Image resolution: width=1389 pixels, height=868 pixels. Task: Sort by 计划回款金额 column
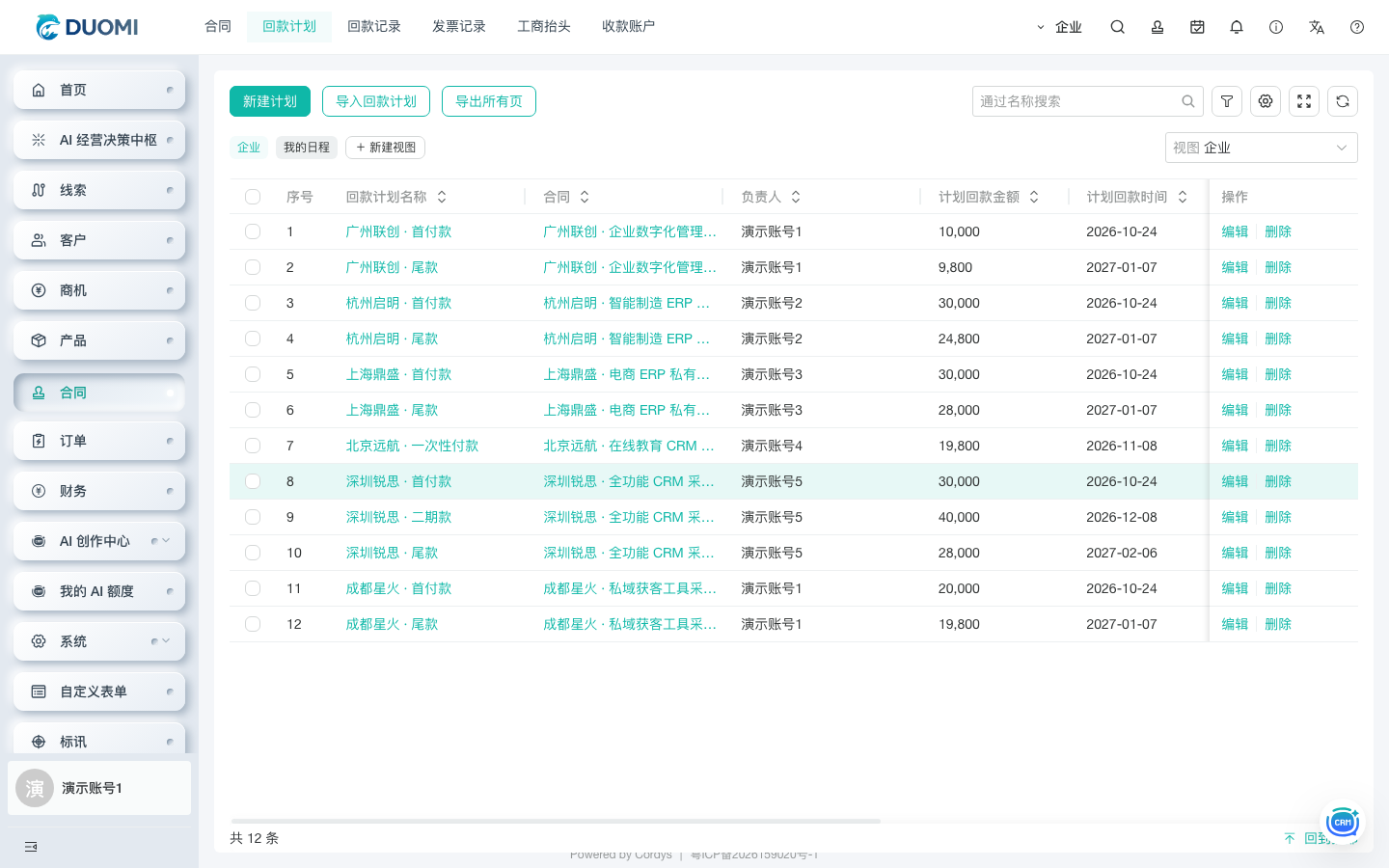point(1034,197)
